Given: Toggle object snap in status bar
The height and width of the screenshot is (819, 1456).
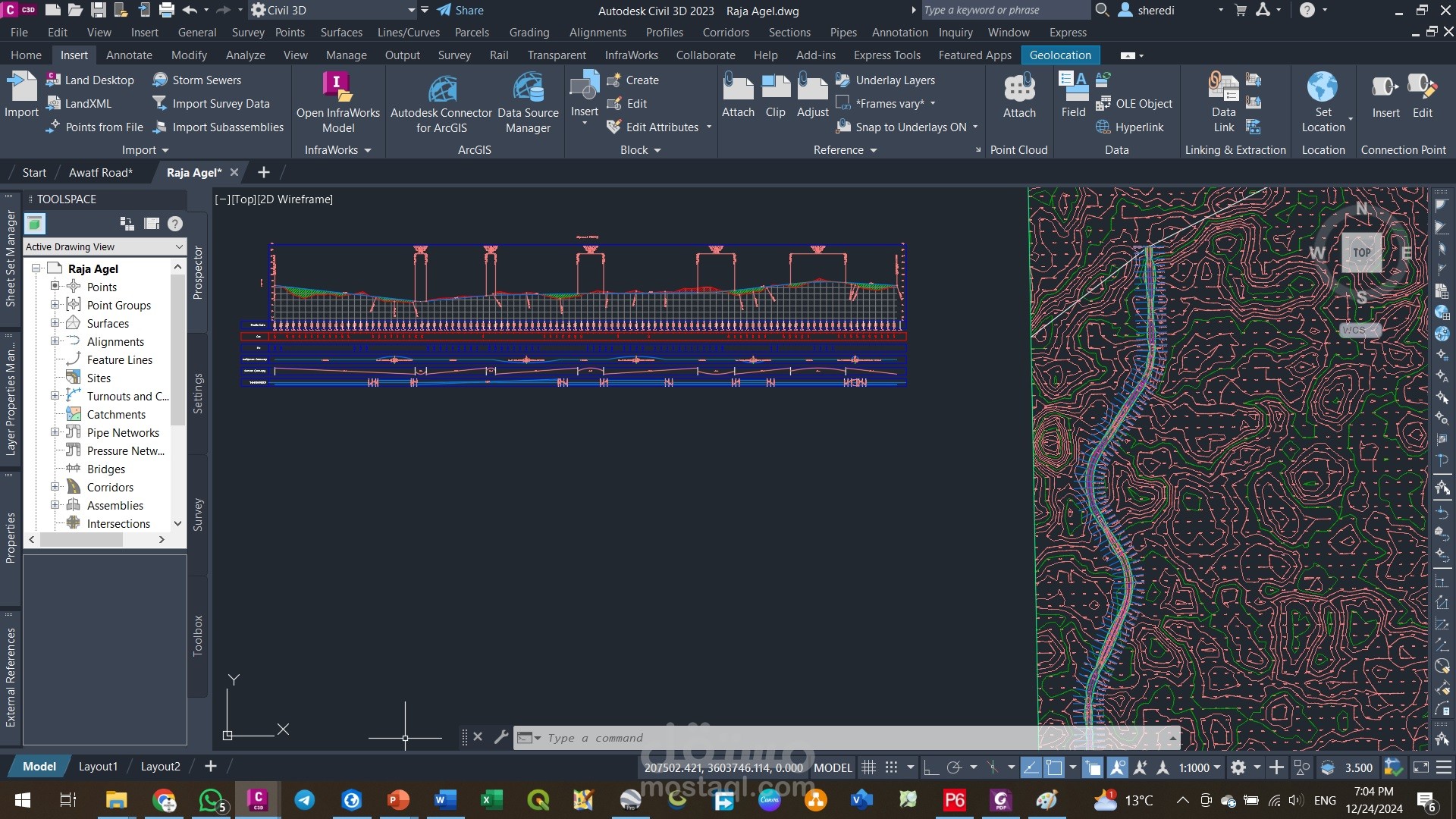Looking at the screenshot, I should coord(1054,767).
